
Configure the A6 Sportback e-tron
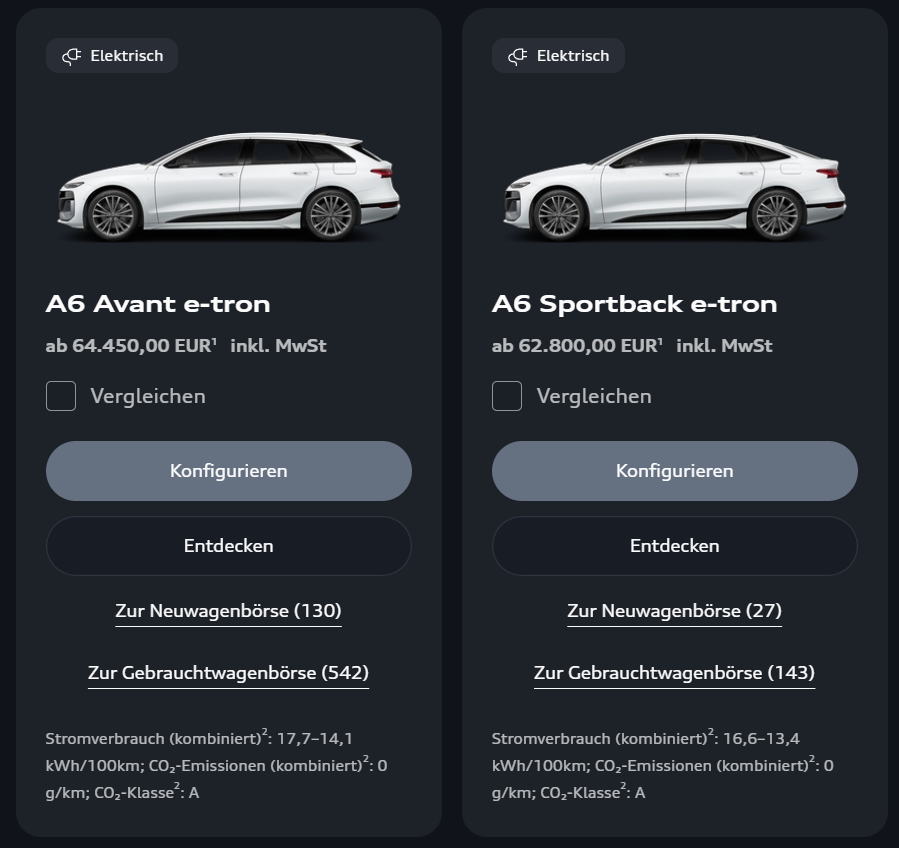[x=674, y=471]
